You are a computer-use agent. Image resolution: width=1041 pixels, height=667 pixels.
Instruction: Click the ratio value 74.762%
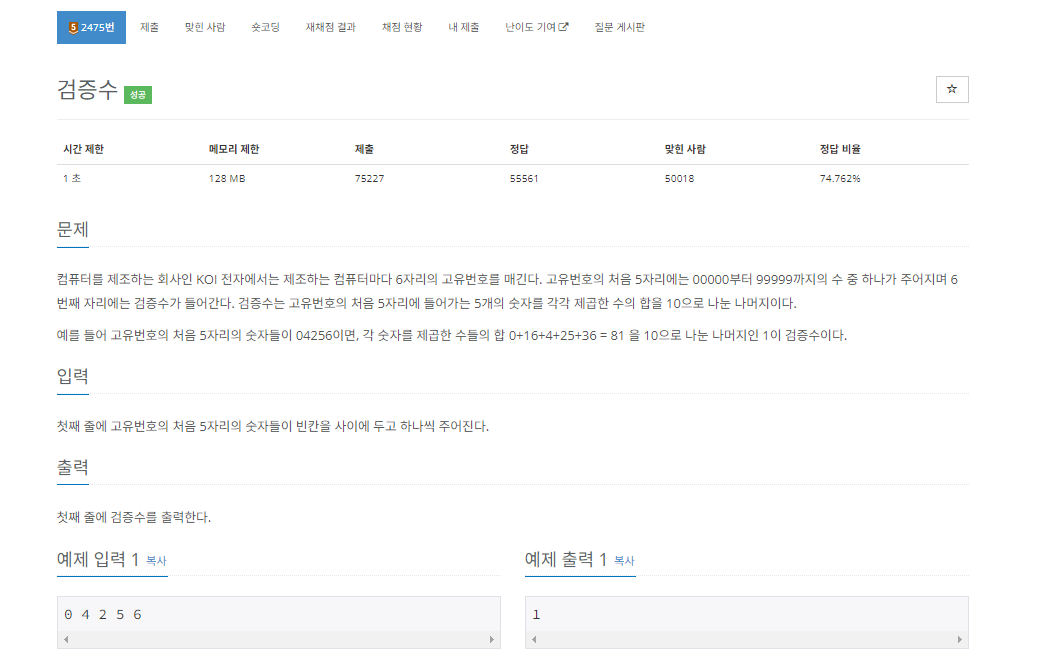click(x=840, y=179)
